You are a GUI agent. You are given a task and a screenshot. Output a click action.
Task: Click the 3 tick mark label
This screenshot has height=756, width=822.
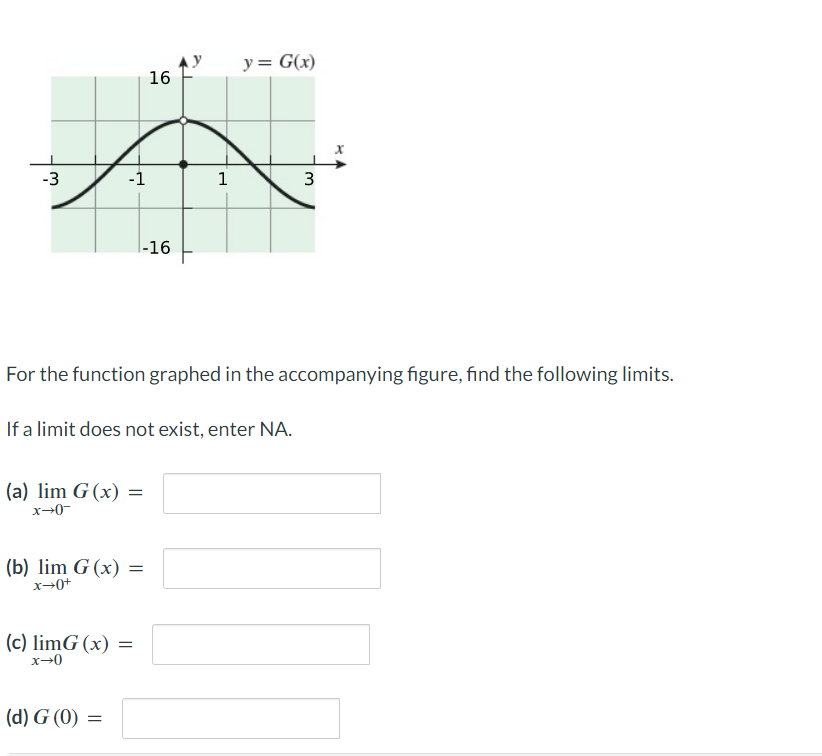coord(308,180)
